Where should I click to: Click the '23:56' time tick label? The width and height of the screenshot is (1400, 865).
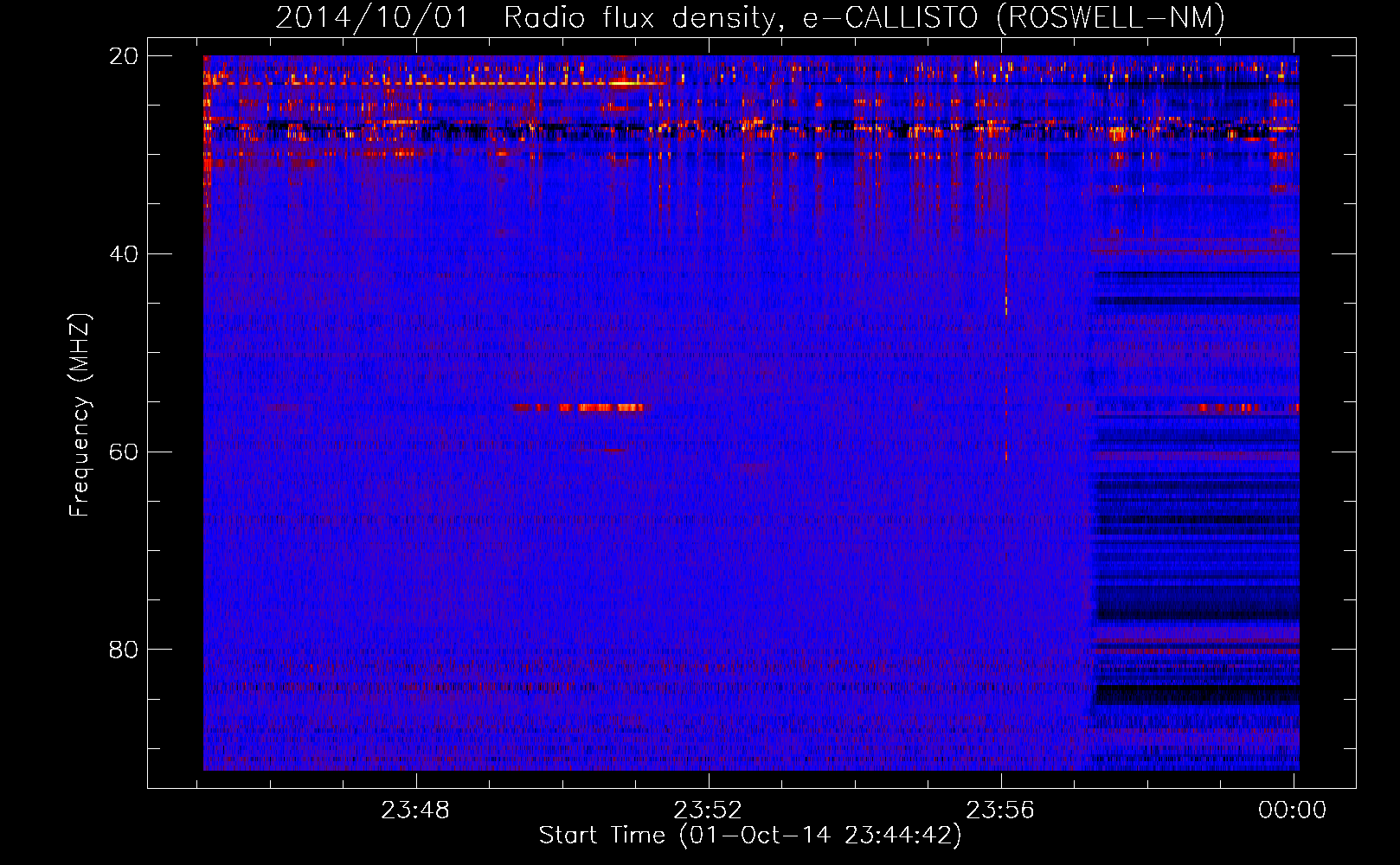click(x=1000, y=811)
